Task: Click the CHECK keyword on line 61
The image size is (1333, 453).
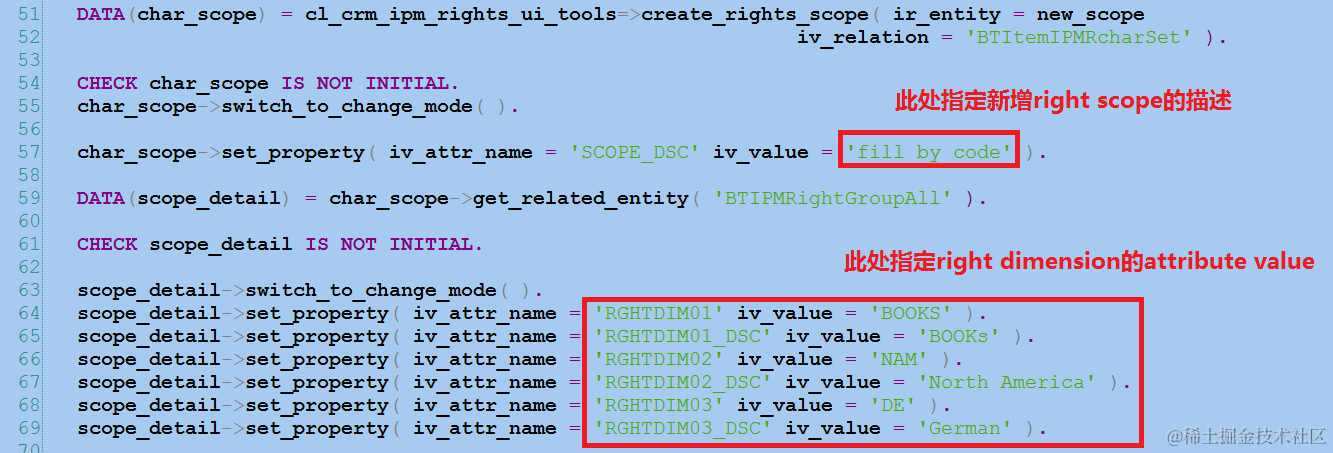Action: coord(107,244)
